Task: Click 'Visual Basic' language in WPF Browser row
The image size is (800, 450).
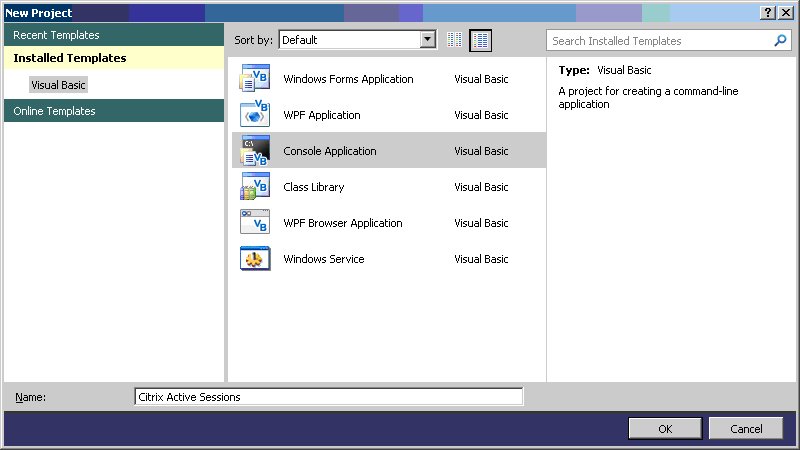Action: pyautogui.click(x=481, y=223)
